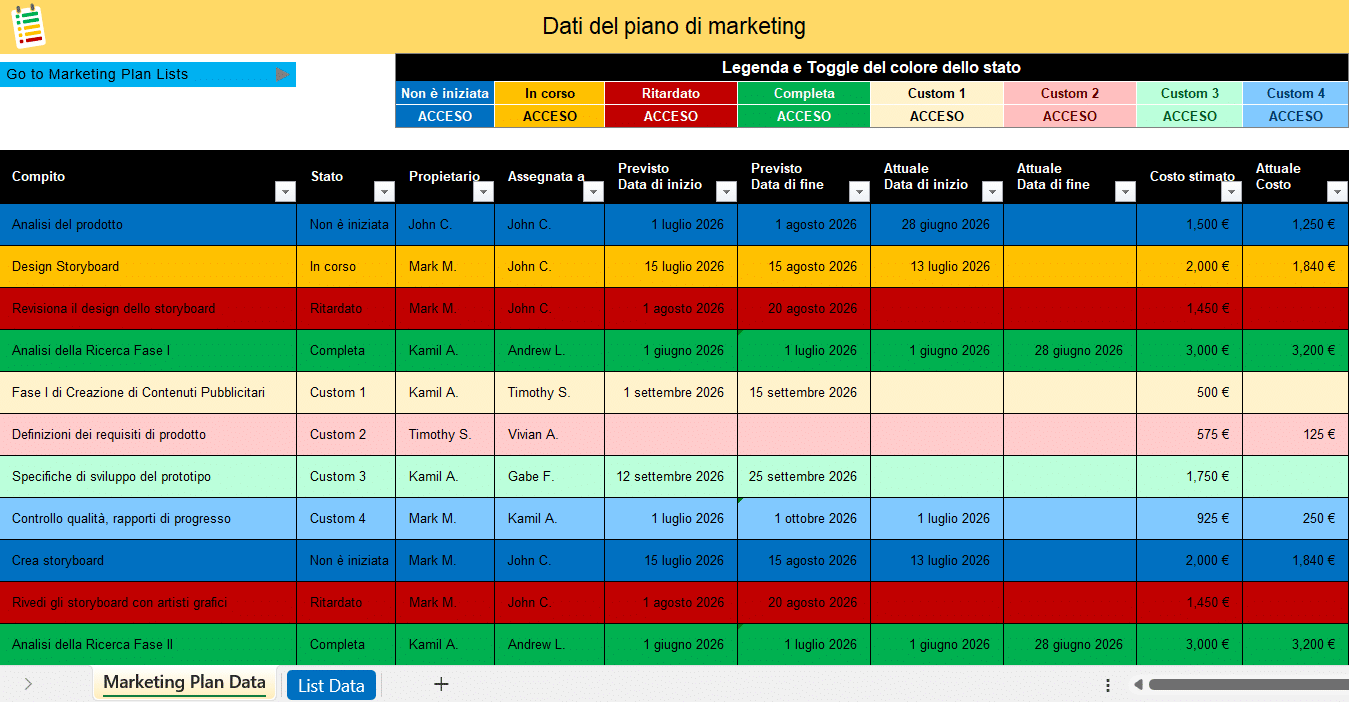
Task: Add a new sheet with plus icon
Action: point(441,684)
